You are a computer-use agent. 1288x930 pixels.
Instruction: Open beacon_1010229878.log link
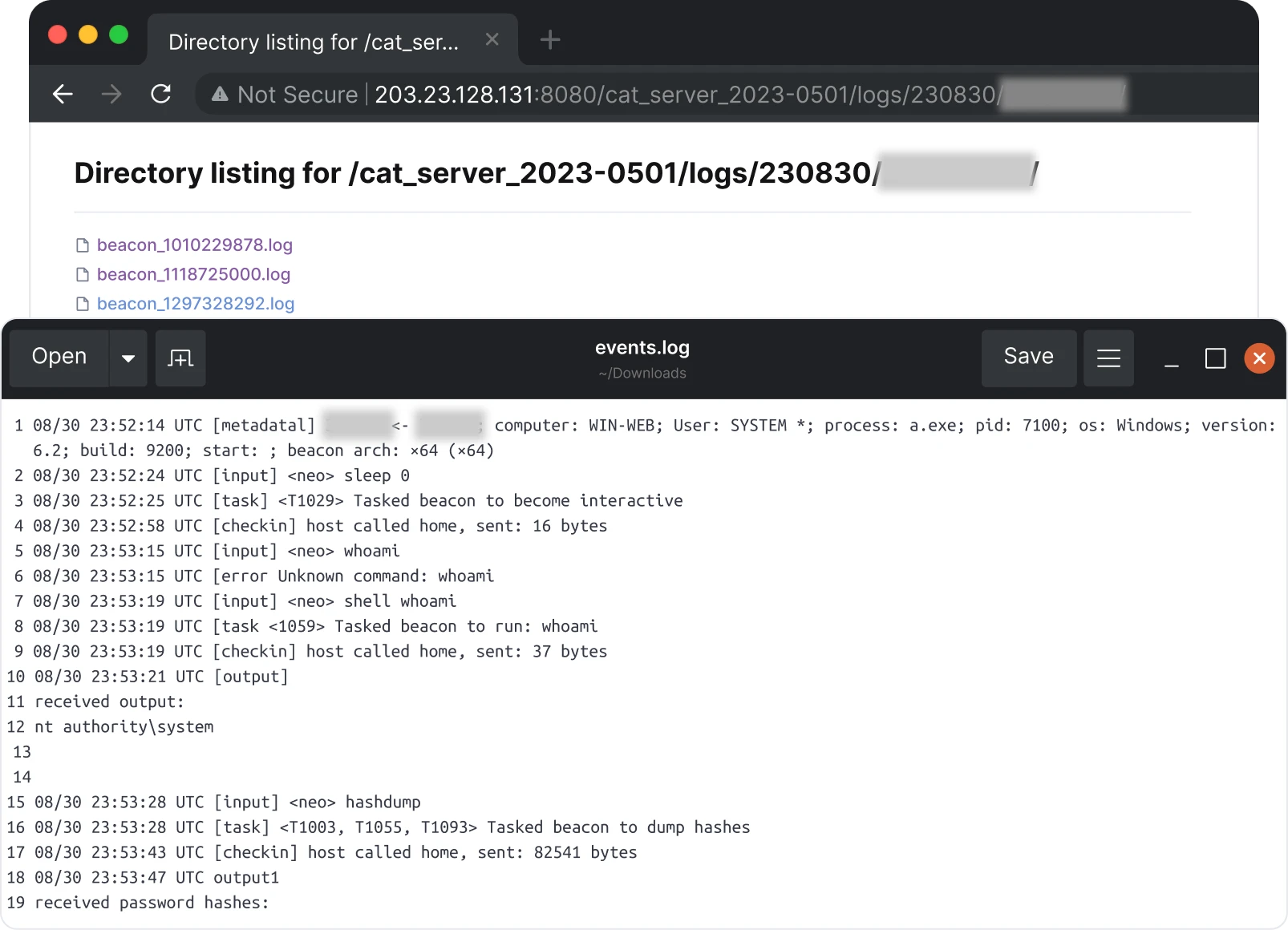(x=195, y=245)
